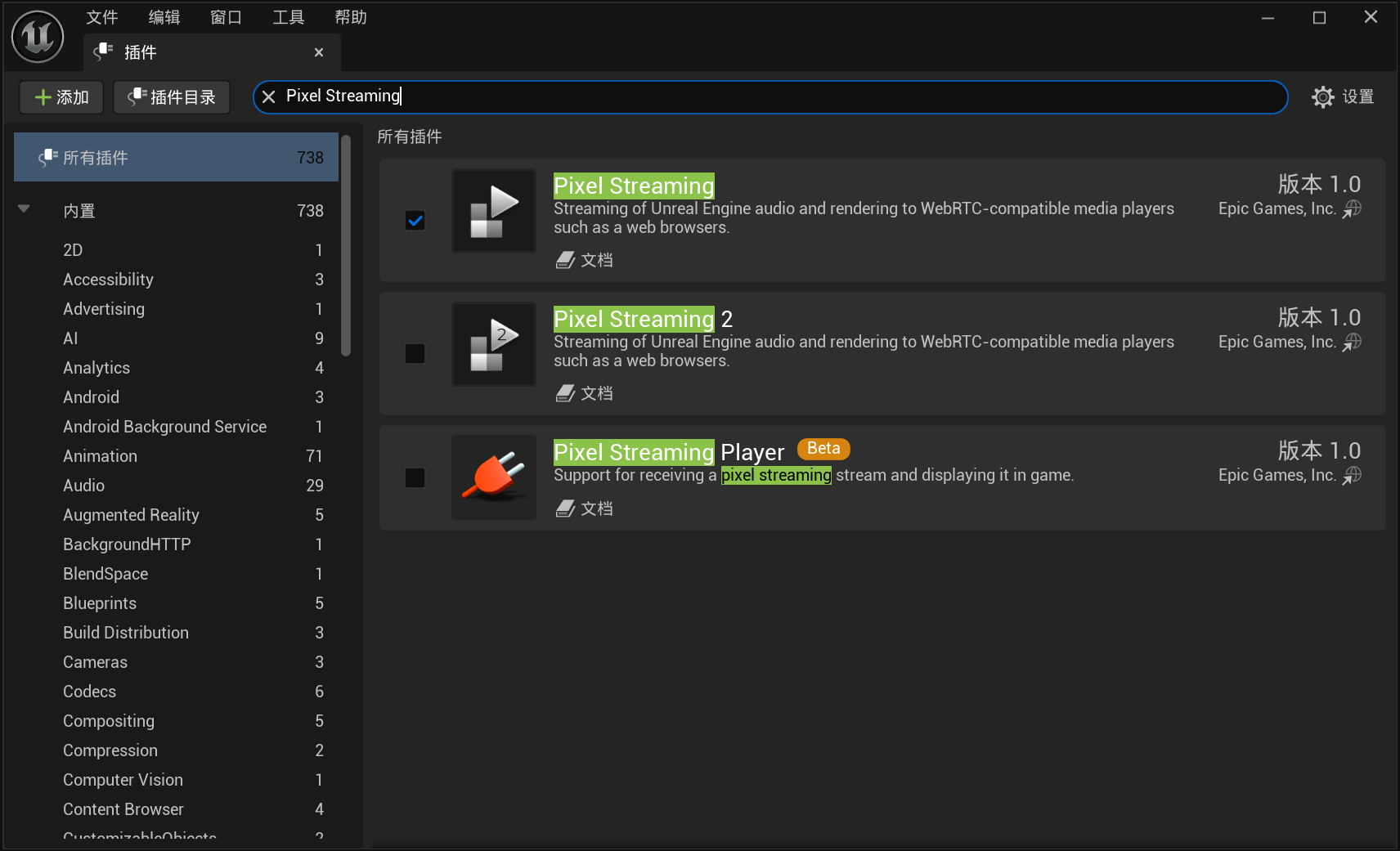Open the 帮助 menu
The height and width of the screenshot is (851, 1400).
[x=351, y=17]
